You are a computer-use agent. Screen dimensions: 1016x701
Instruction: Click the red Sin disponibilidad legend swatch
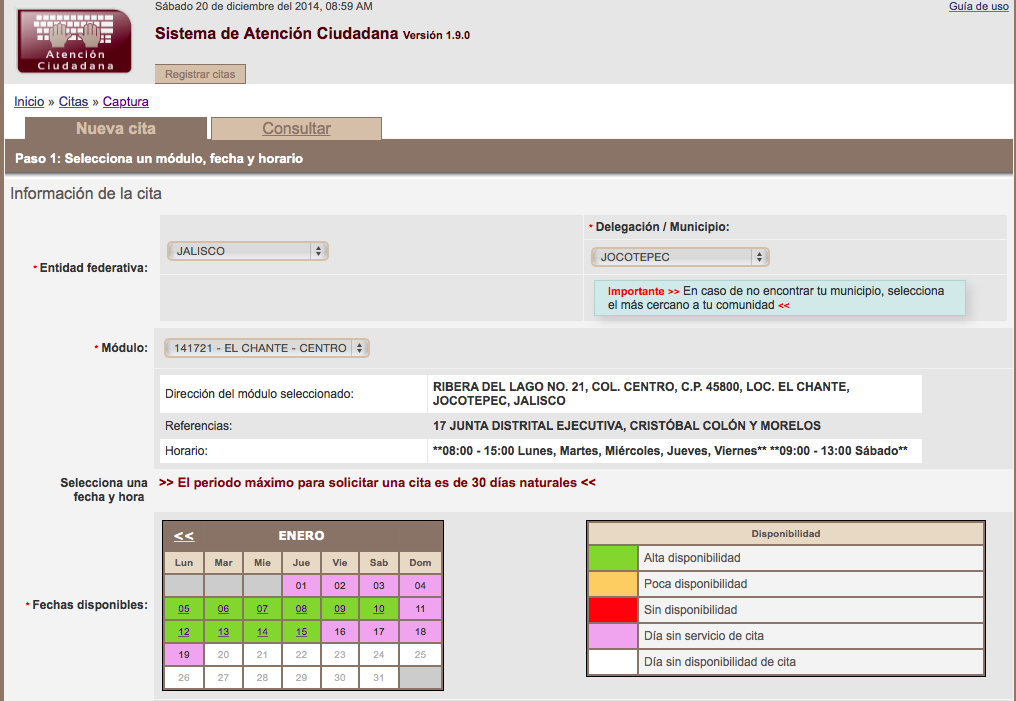tap(611, 608)
